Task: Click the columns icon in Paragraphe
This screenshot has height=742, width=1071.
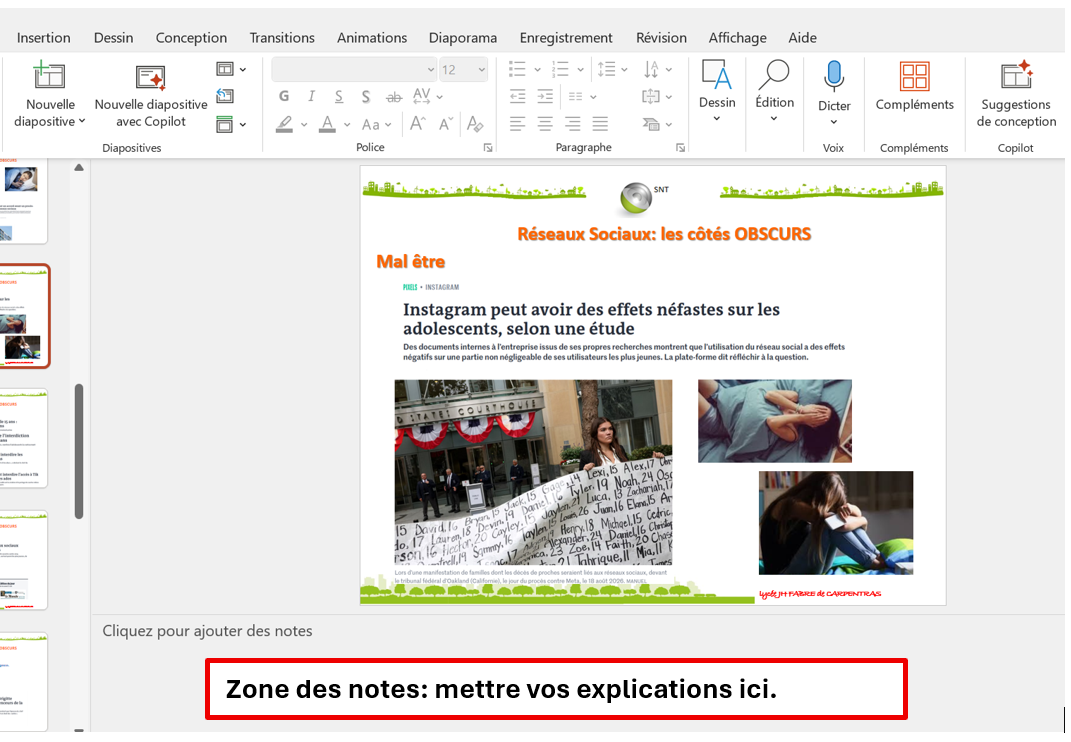Action: pyautogui.click(x=576, y=96)
